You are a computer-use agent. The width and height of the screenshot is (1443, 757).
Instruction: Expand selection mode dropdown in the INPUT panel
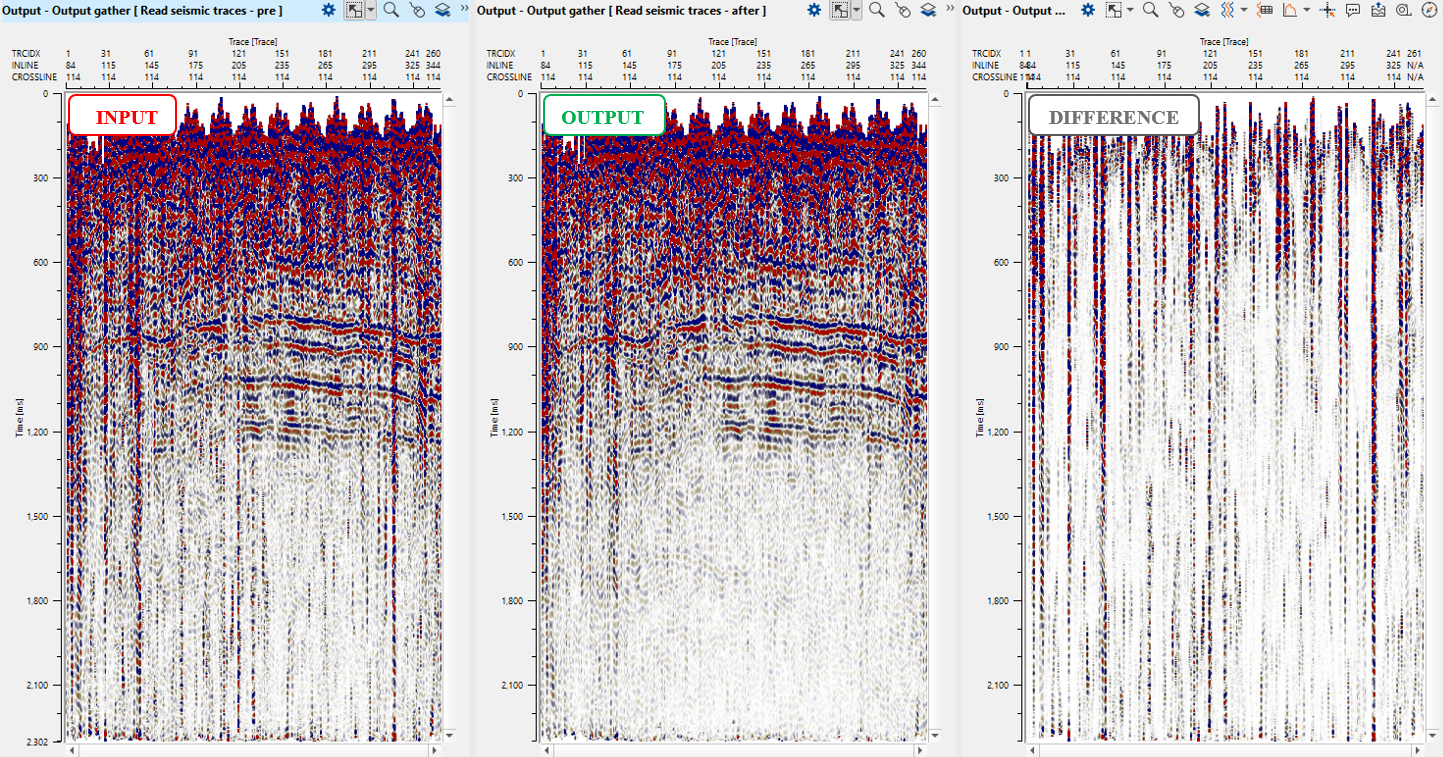tap(371, 10)
